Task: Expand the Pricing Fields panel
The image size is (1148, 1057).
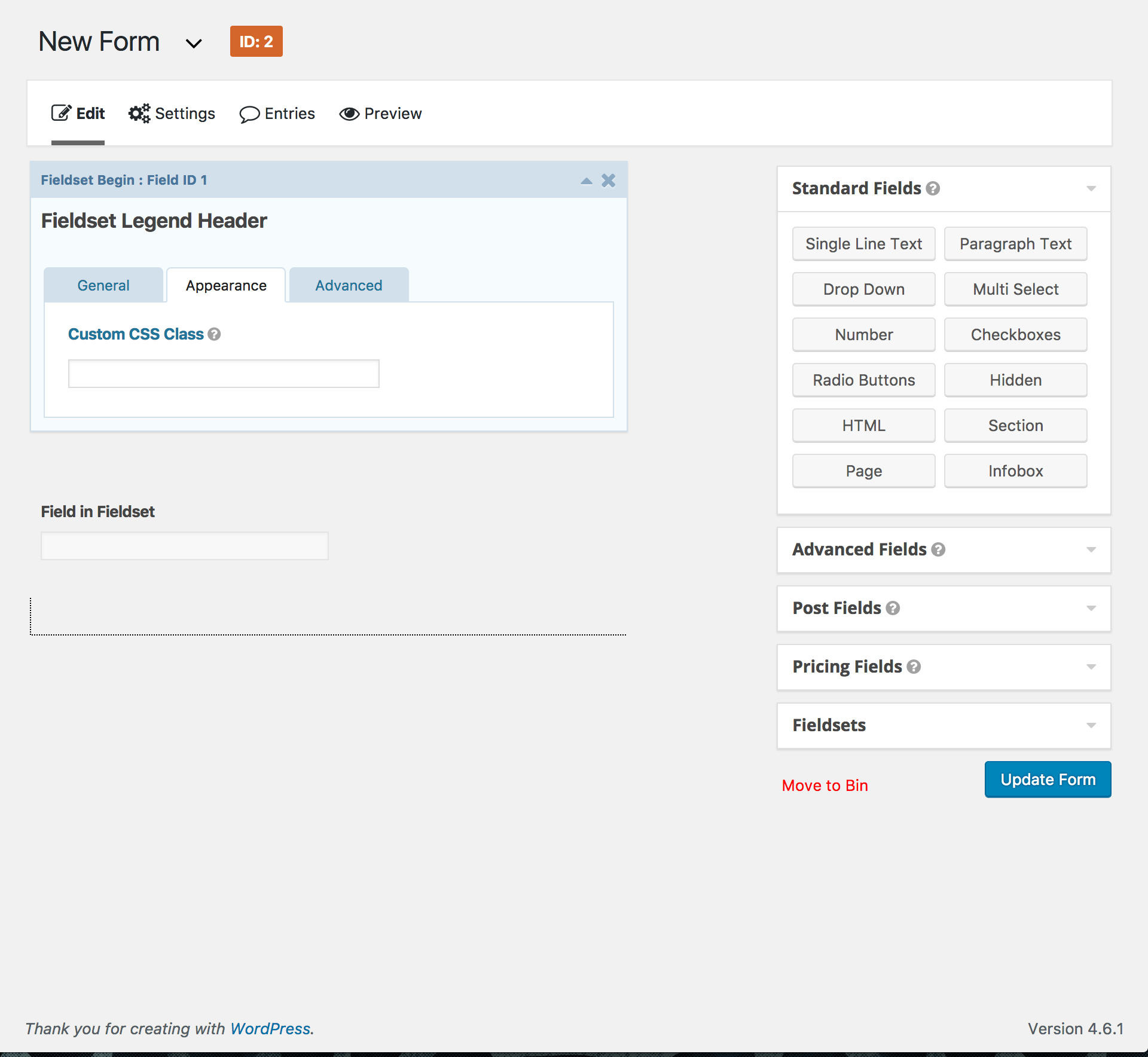Action: [1091, 667]
